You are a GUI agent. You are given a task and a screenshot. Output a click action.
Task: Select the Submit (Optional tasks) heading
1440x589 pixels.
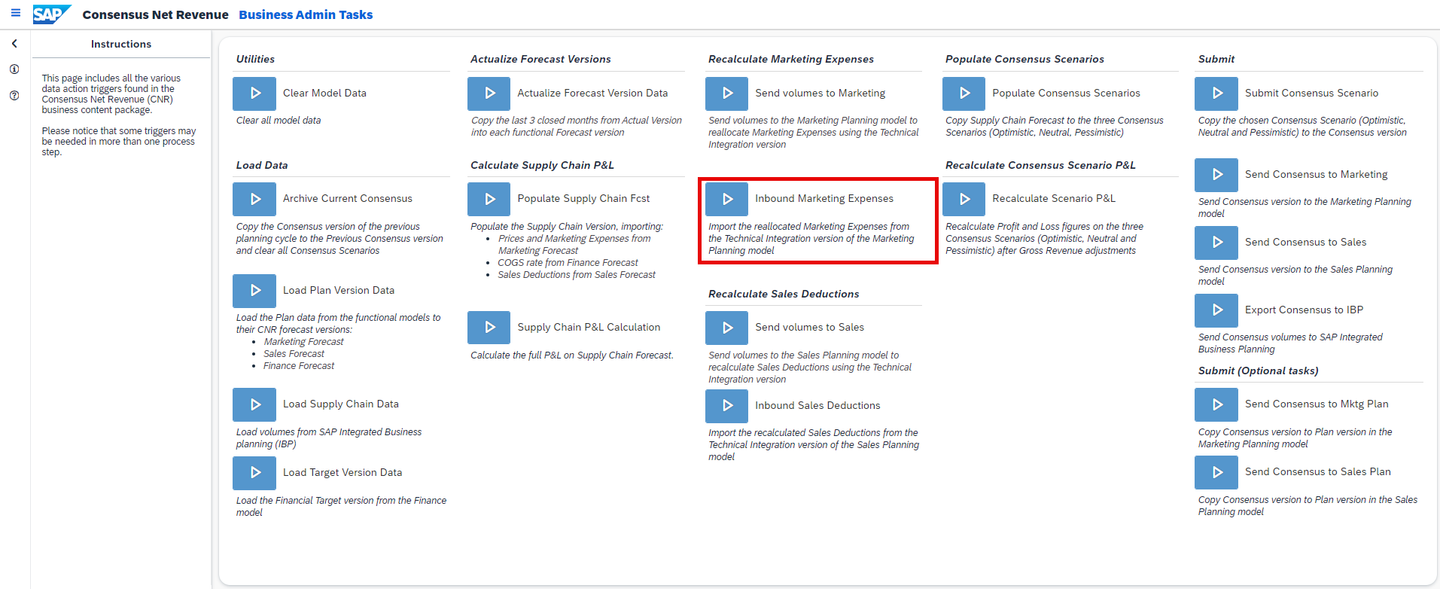pyautogui.click(x=1258, y=371)
